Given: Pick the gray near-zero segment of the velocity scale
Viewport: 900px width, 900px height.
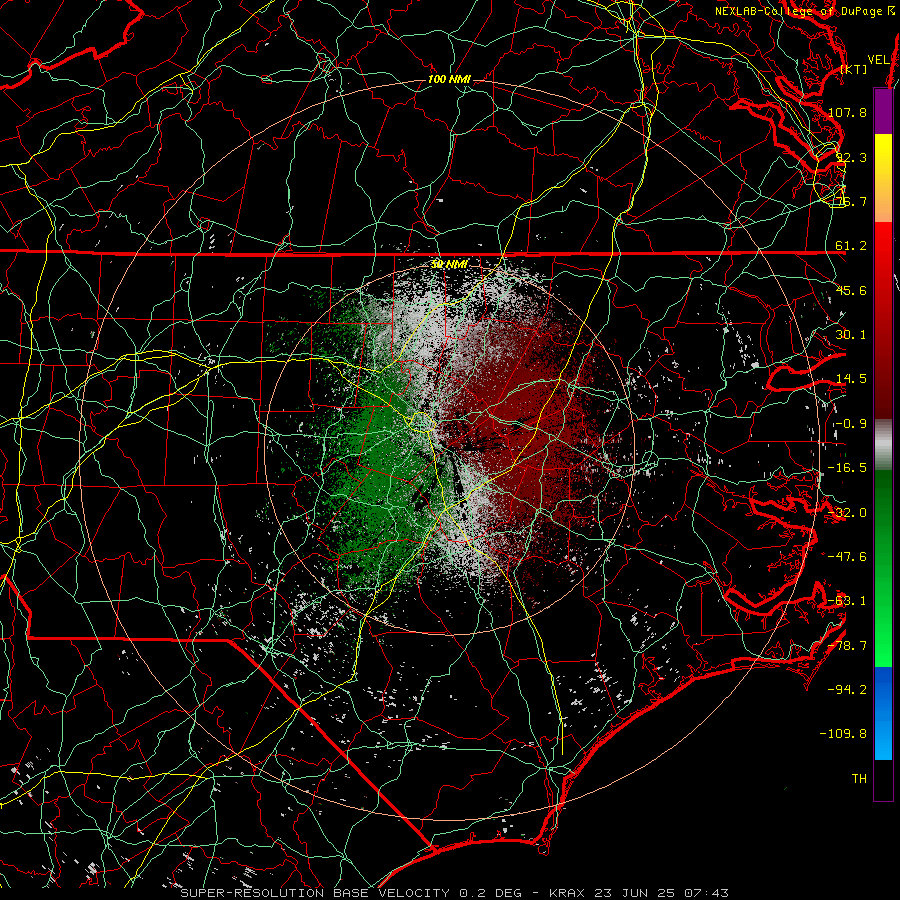Looking at the screenshot, I should coord(883,445).
